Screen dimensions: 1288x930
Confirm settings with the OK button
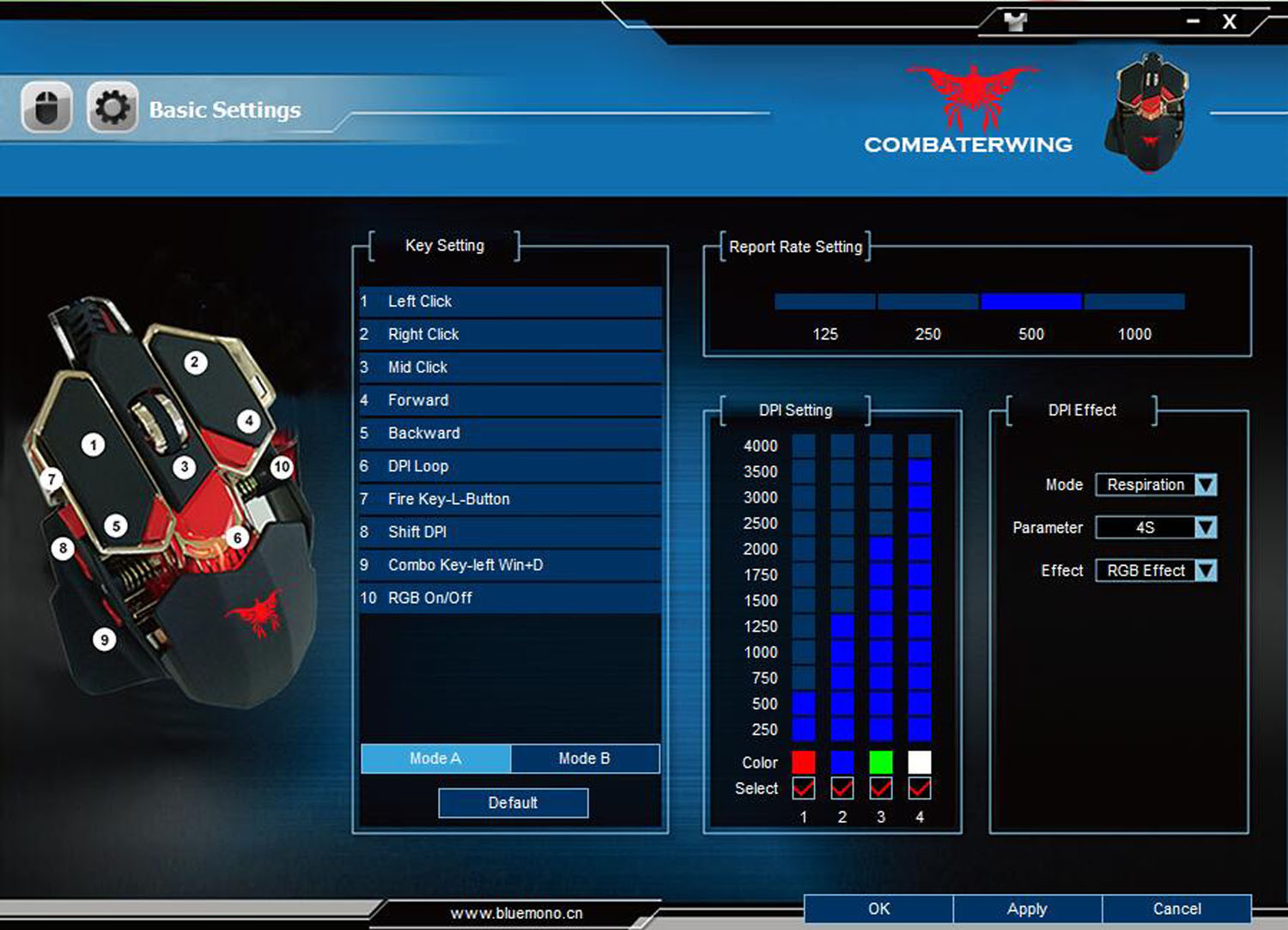click(x=878, y=909)
